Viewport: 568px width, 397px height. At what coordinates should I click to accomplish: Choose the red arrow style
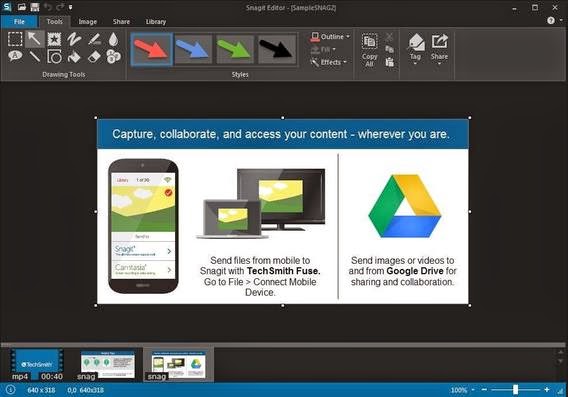coord(151,49)
